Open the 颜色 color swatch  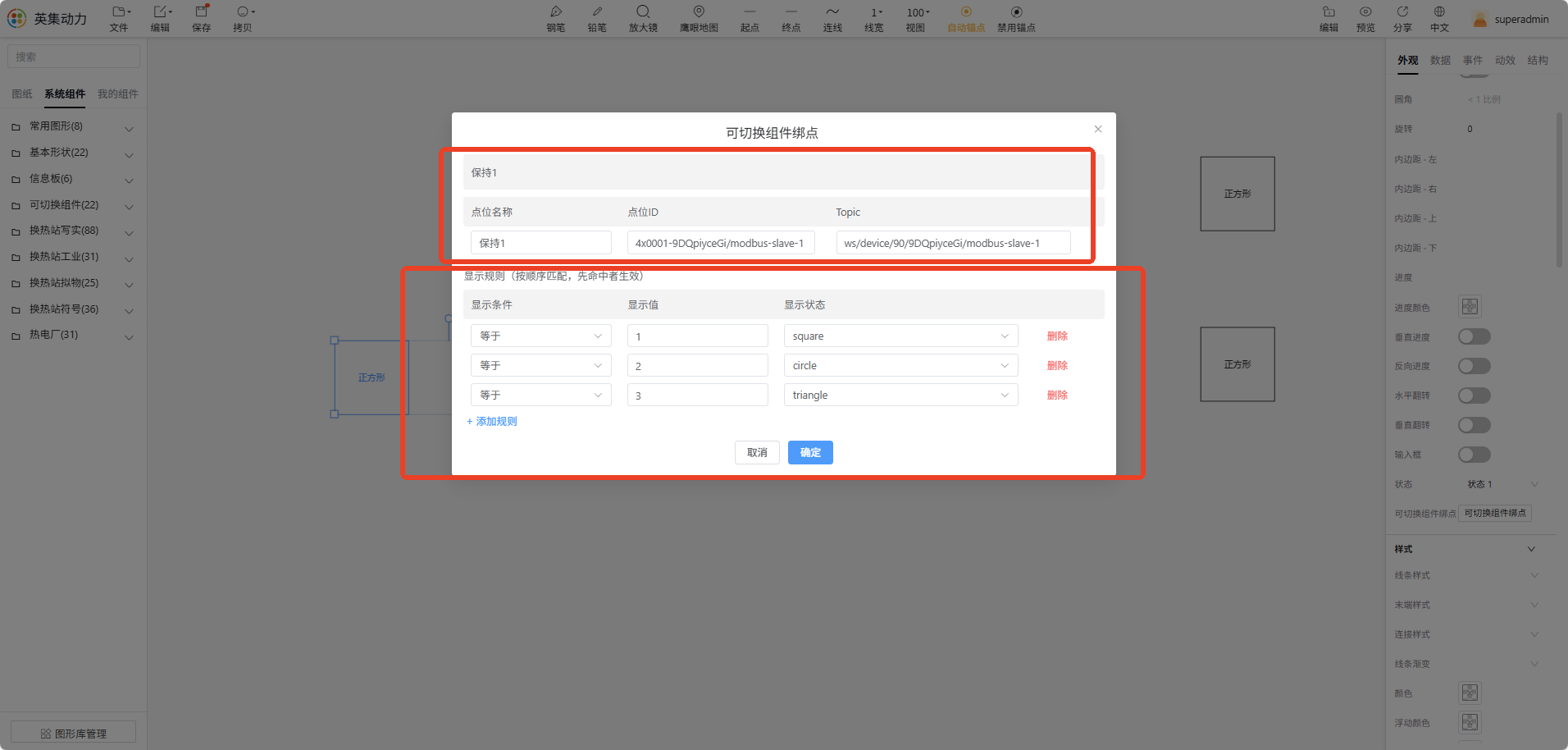[x=1470, y=693]
